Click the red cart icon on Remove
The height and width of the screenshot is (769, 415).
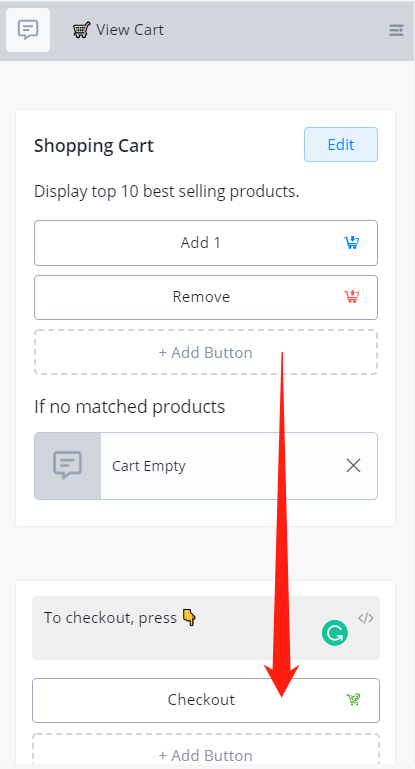[352, 297]
